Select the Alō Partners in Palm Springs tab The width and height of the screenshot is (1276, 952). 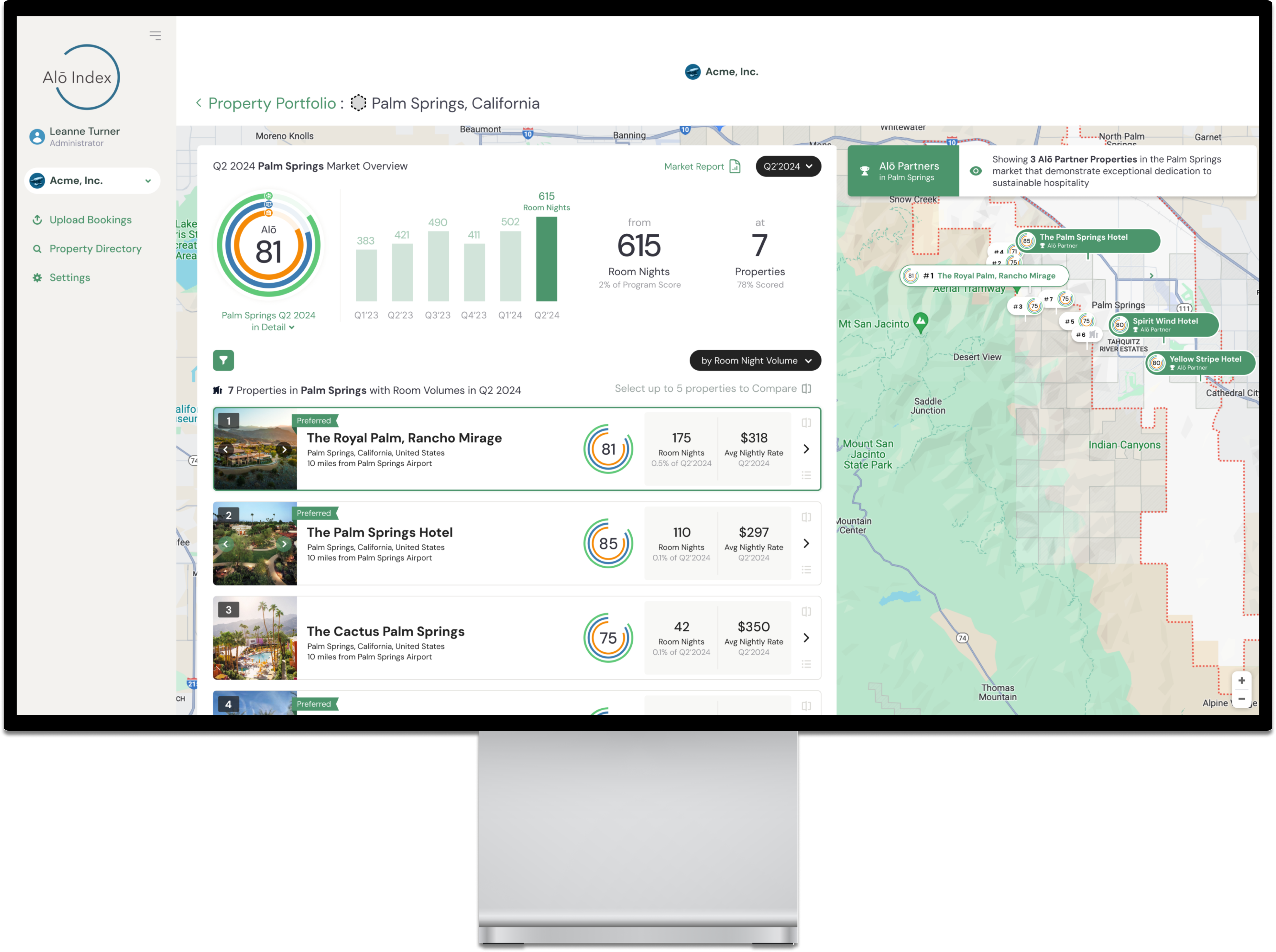click(x=903, y=171)
